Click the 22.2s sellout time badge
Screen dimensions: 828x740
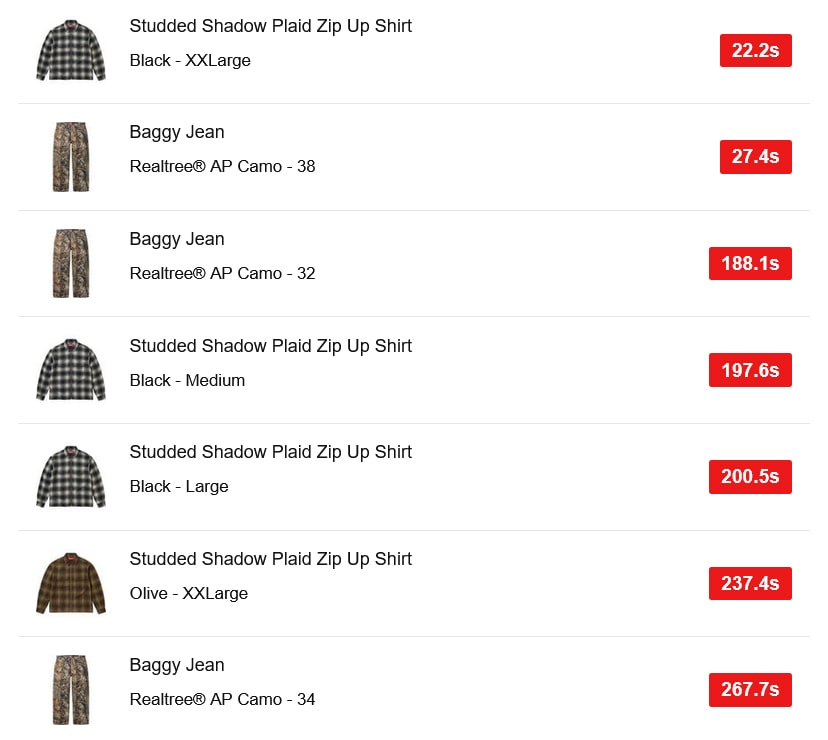[755, 51]
